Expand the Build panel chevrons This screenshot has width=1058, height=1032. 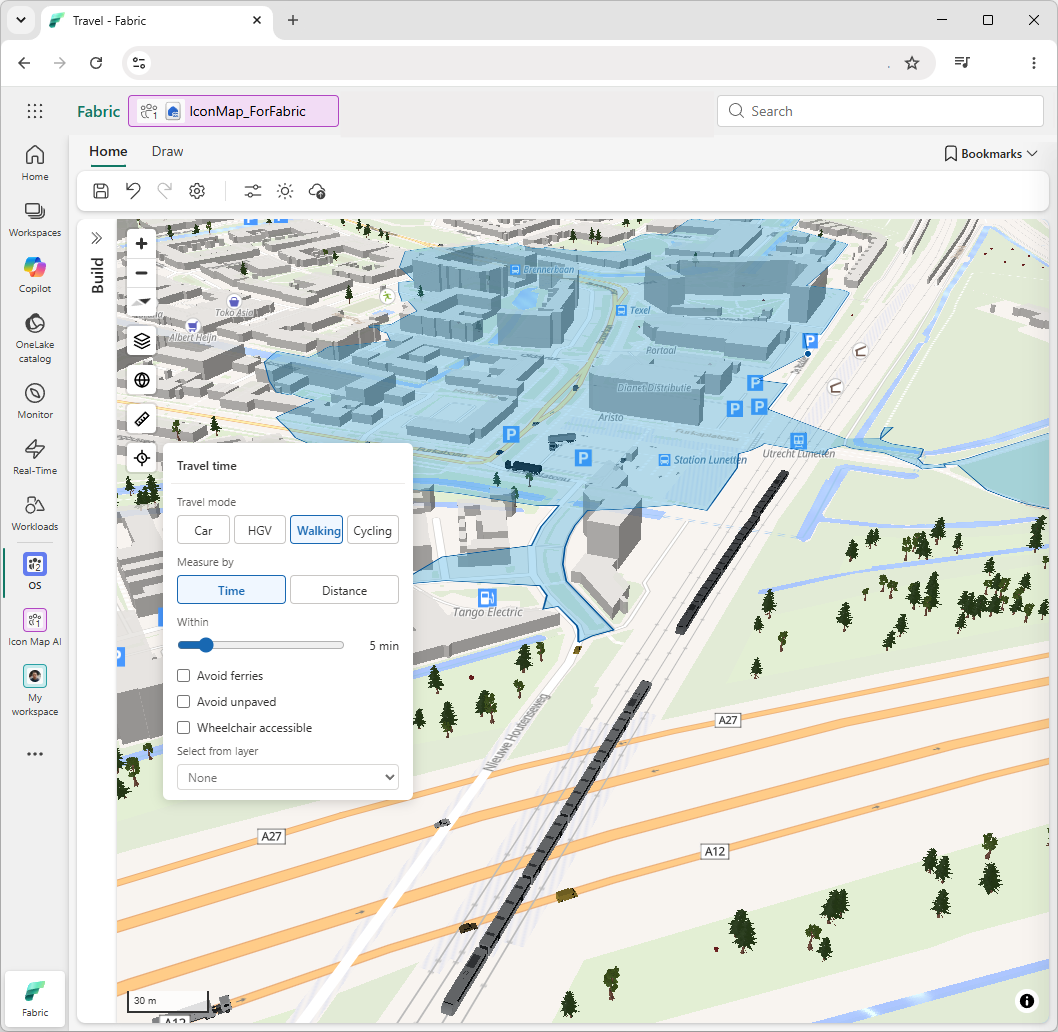click(97, 238)
